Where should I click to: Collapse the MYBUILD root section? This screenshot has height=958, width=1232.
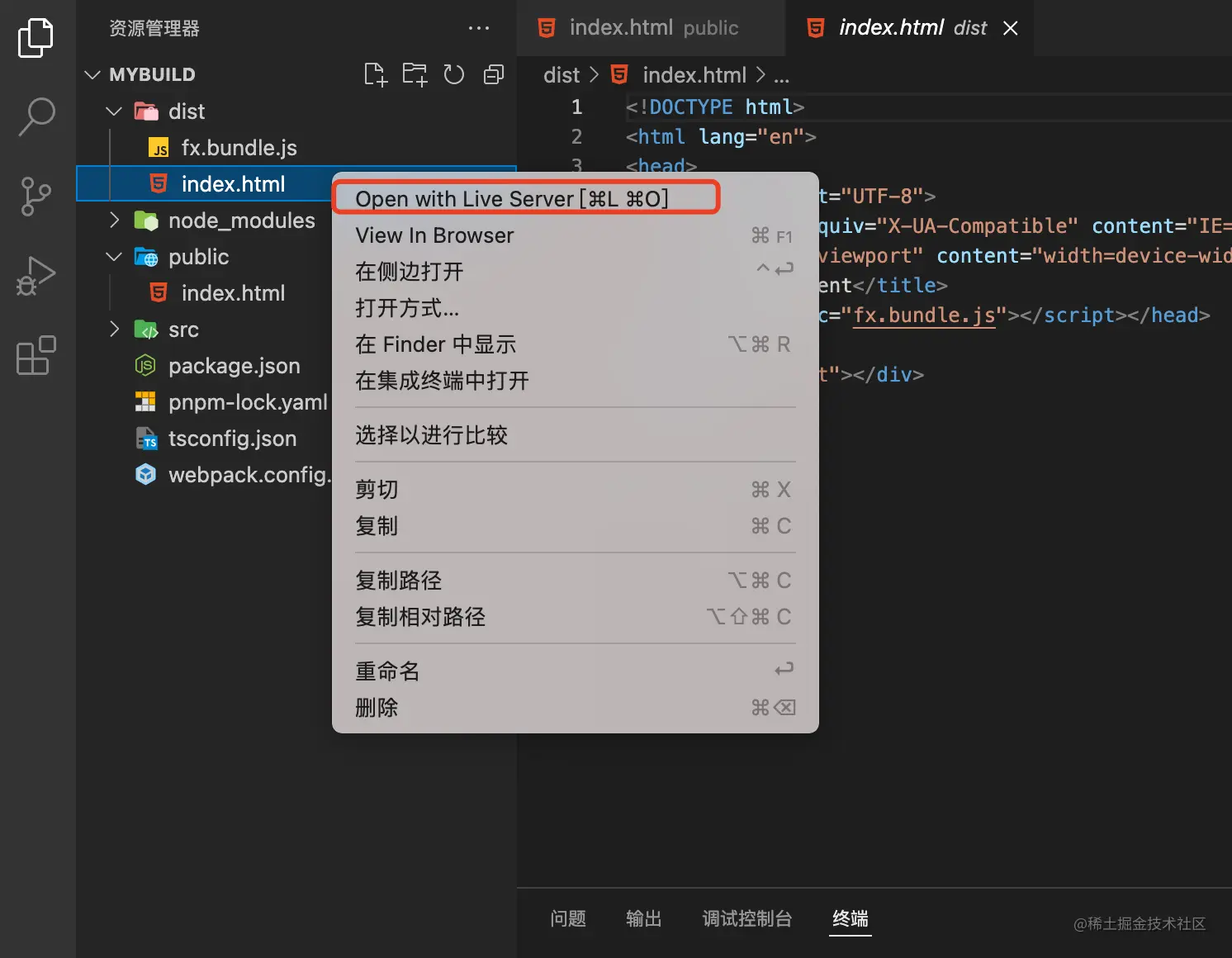click(x=92, y=74)
